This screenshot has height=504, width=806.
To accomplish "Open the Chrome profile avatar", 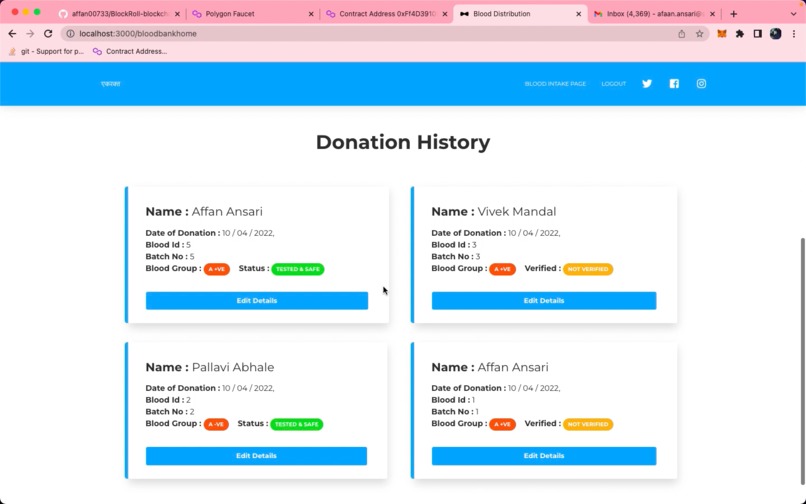I will pos(776,34).
